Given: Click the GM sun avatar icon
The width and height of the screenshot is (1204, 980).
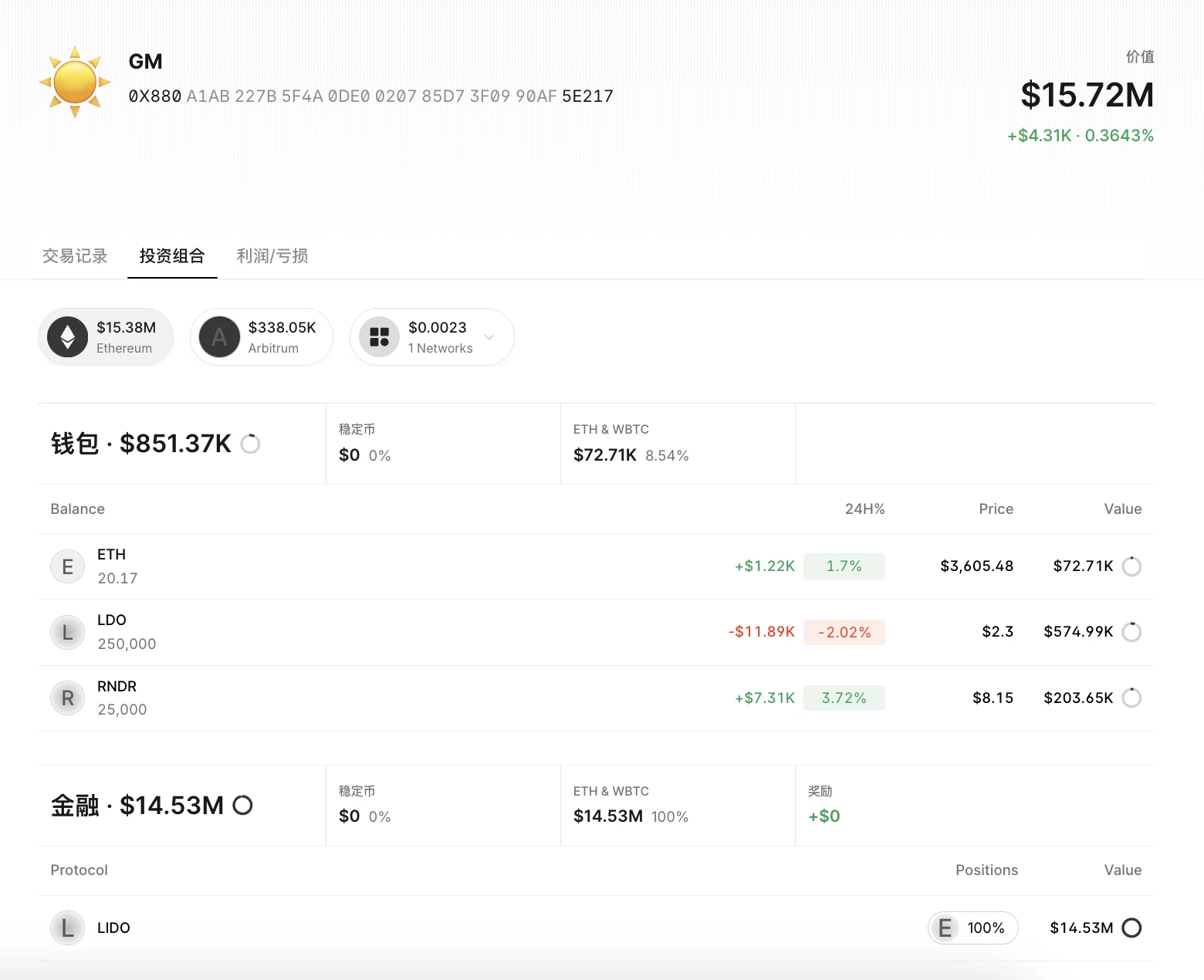Looking at the screenshot, I should tap(75, 82).
